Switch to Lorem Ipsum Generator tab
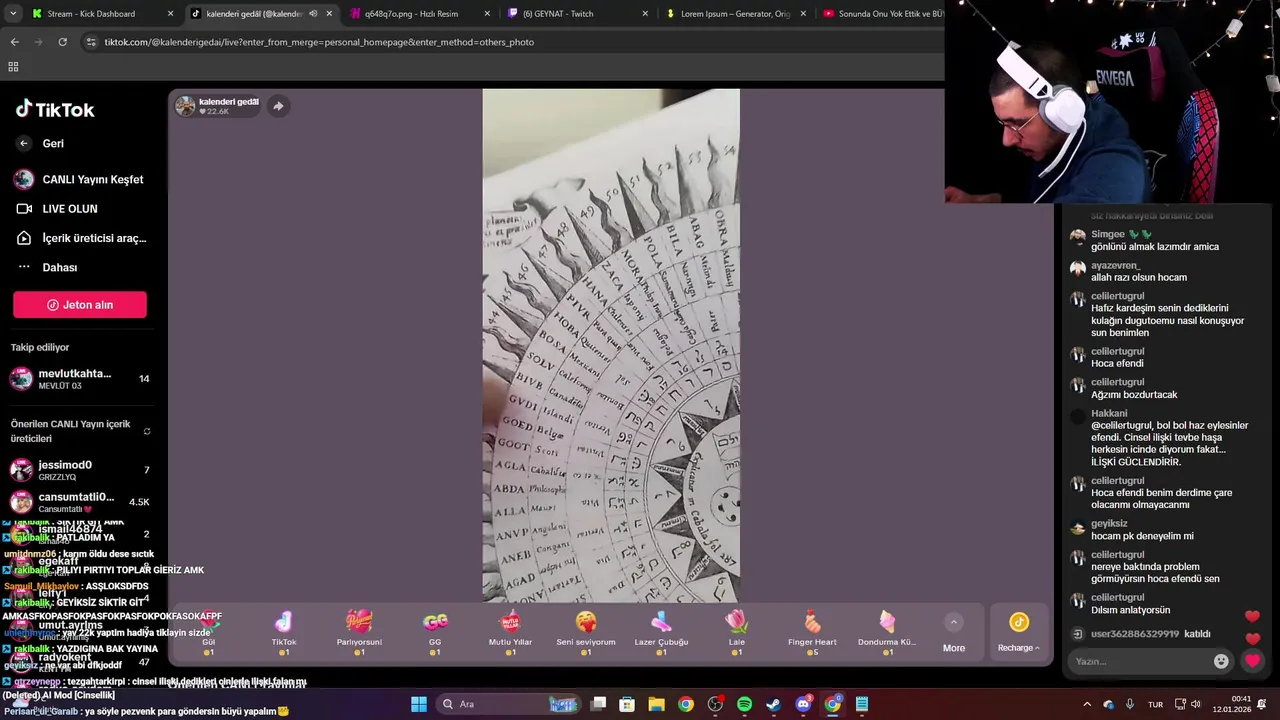1280x720 pixels. (736, 14)
